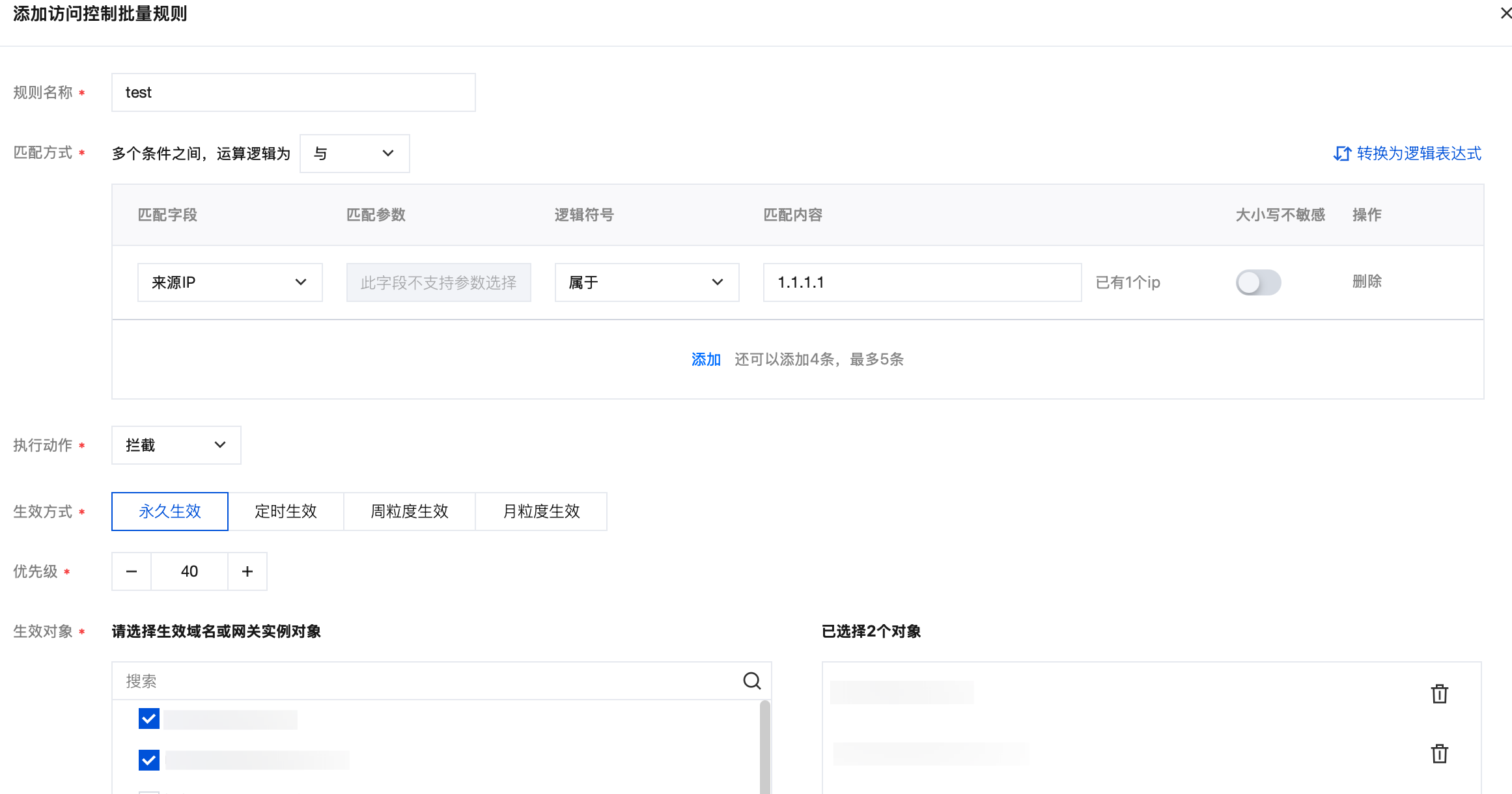The height and width of the screenshot is (794, 1512).
Task: Click the 添加 condition link
Action: click(x=706, y=359)
